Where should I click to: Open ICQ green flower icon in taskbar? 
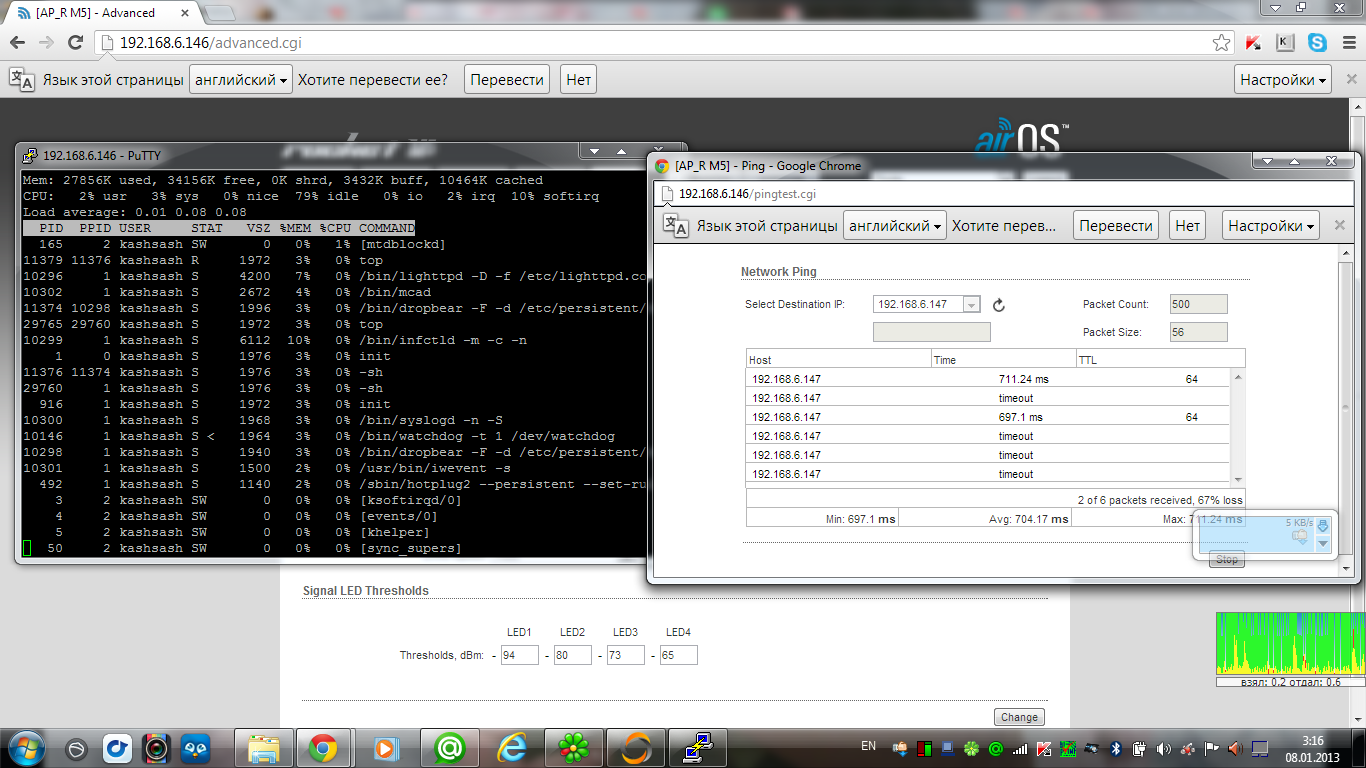573,747
